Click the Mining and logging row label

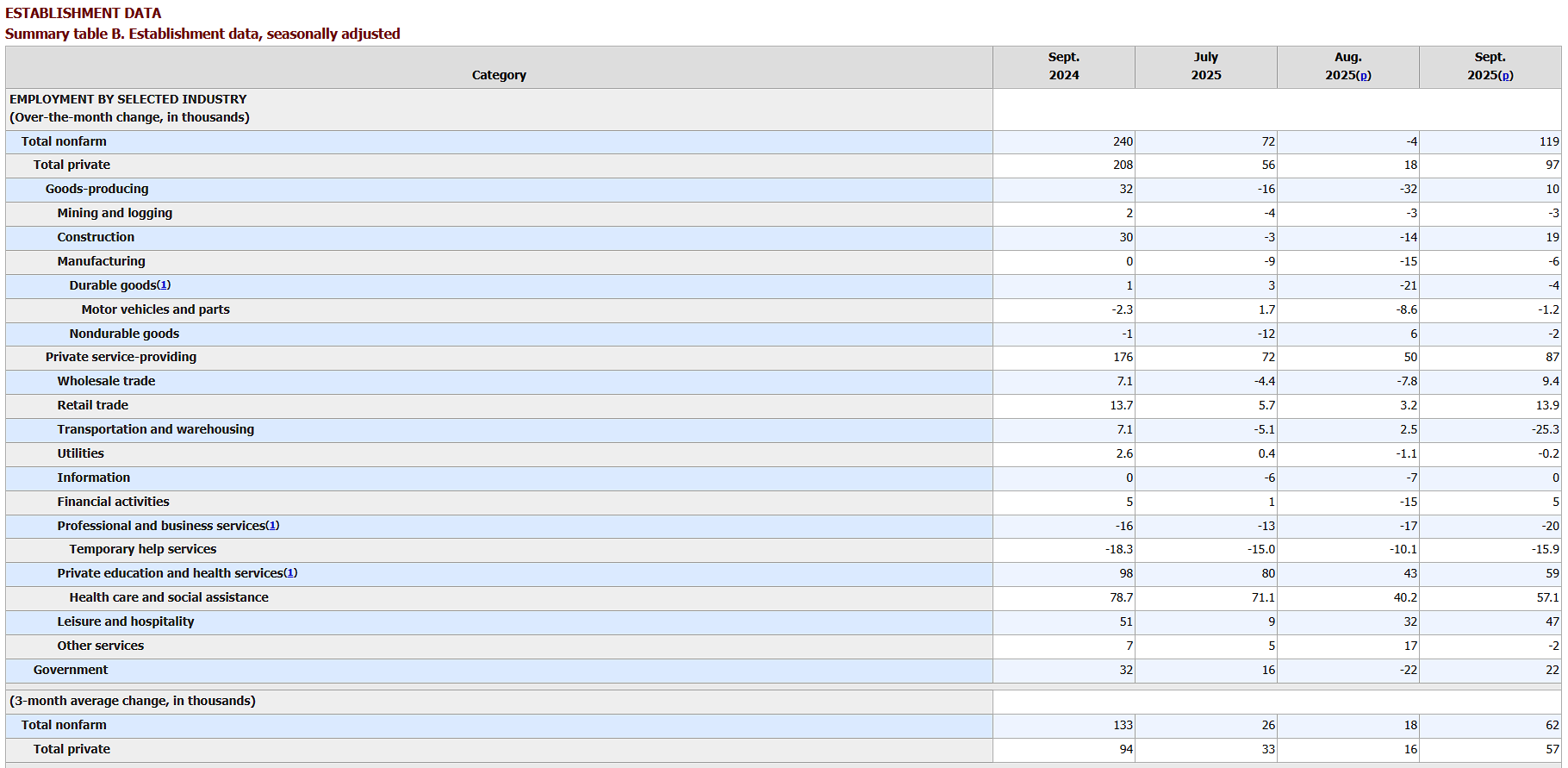click(x=115, y=213)
